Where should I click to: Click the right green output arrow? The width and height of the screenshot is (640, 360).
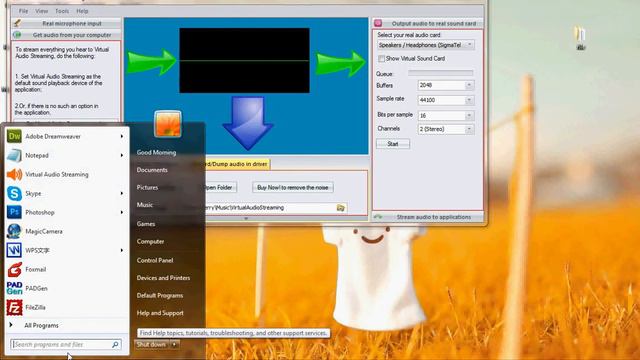pos(340,62)
